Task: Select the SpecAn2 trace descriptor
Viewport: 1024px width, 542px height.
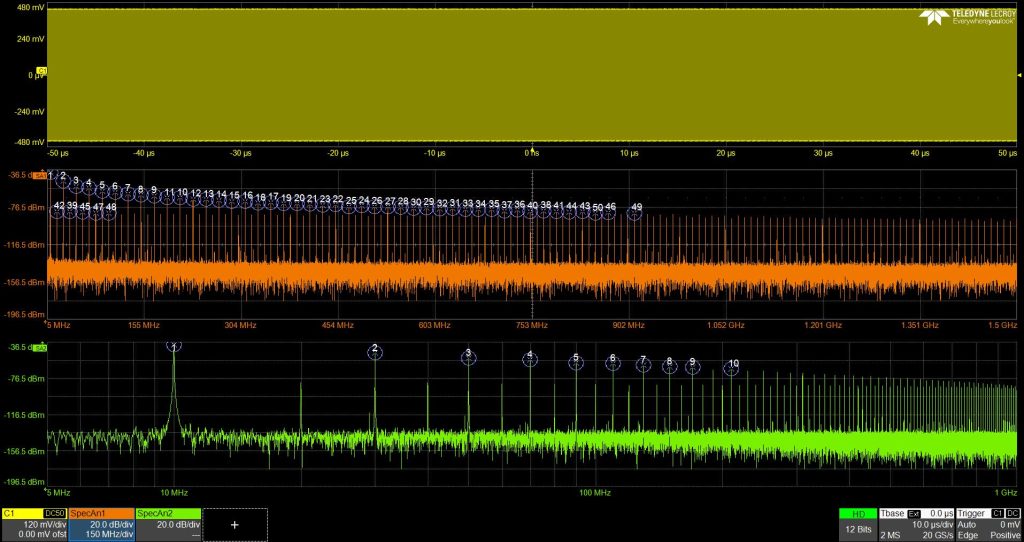Action: pos(168,524)
